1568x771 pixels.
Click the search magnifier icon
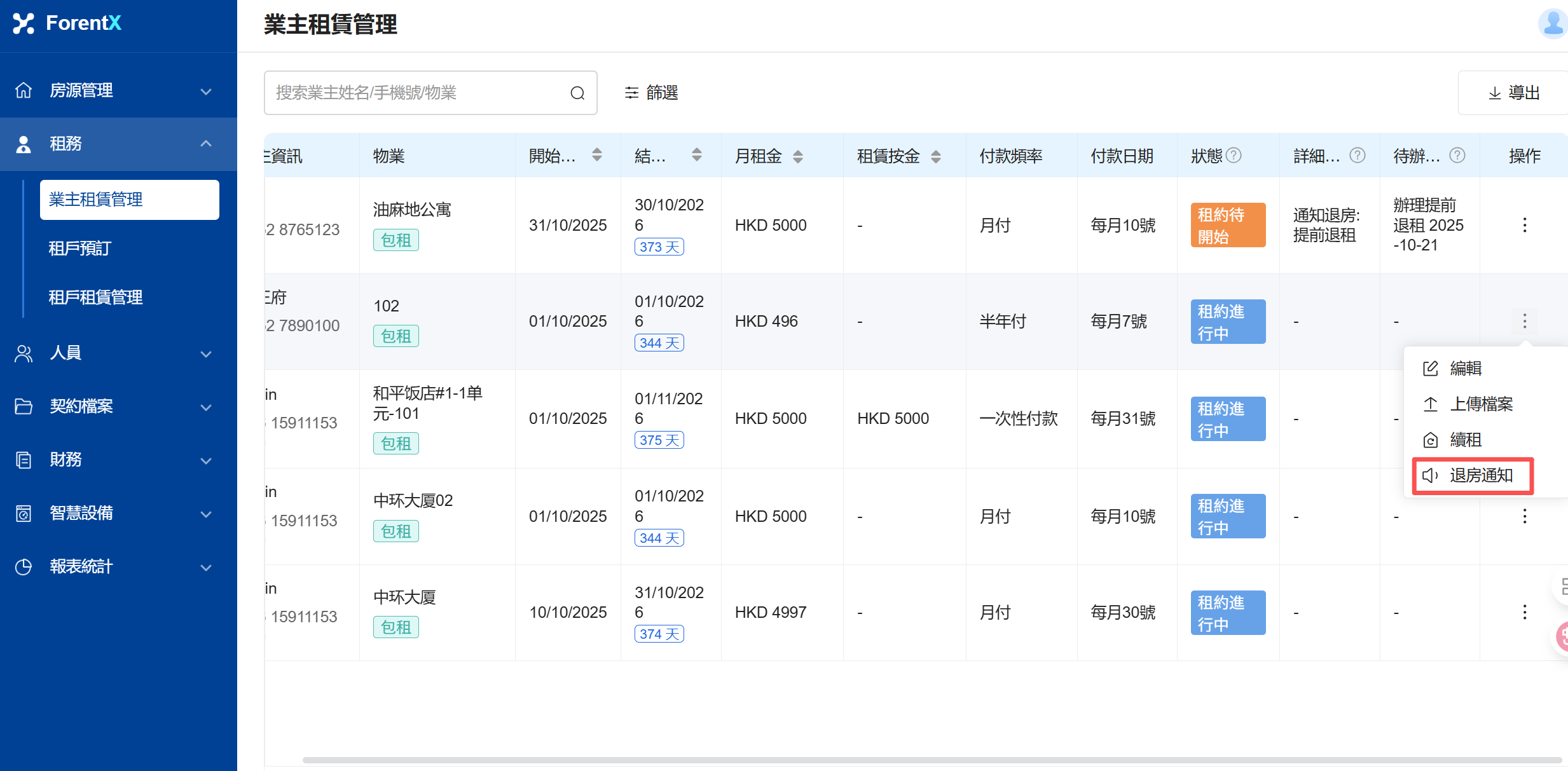point(577,93)
